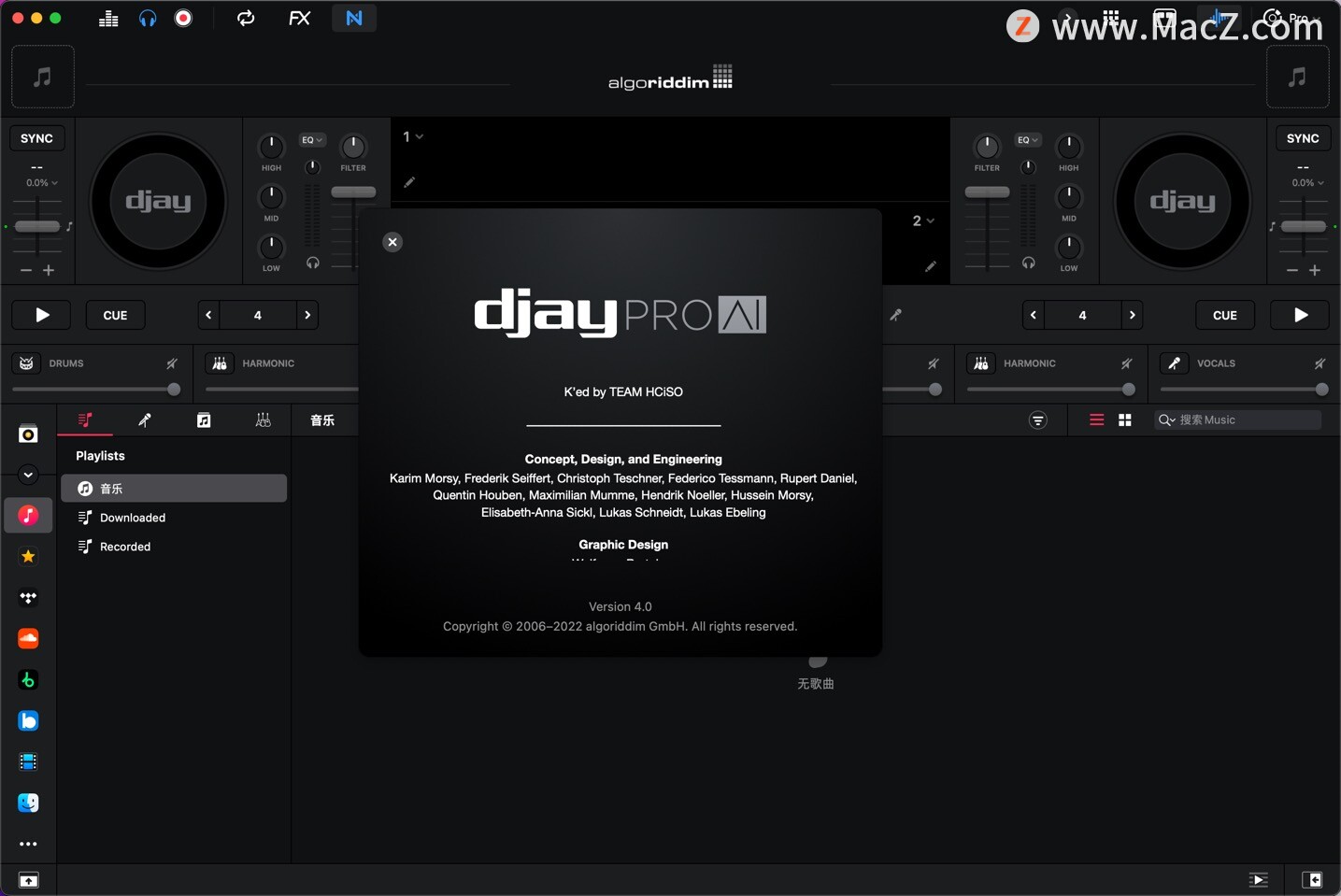
Task: Click left DRUMS stem drum icon
Action: point(27,363)
